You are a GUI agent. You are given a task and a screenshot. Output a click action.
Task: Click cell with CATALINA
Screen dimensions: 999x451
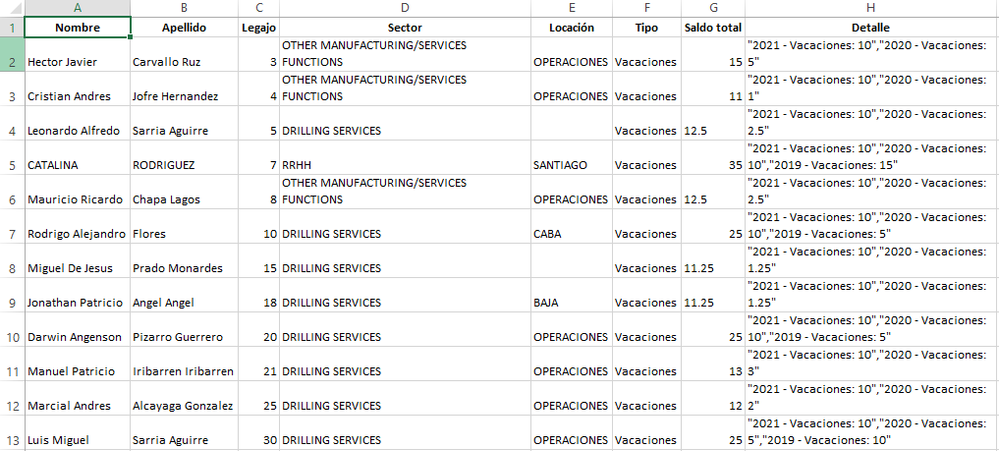[x=78, y=157]
